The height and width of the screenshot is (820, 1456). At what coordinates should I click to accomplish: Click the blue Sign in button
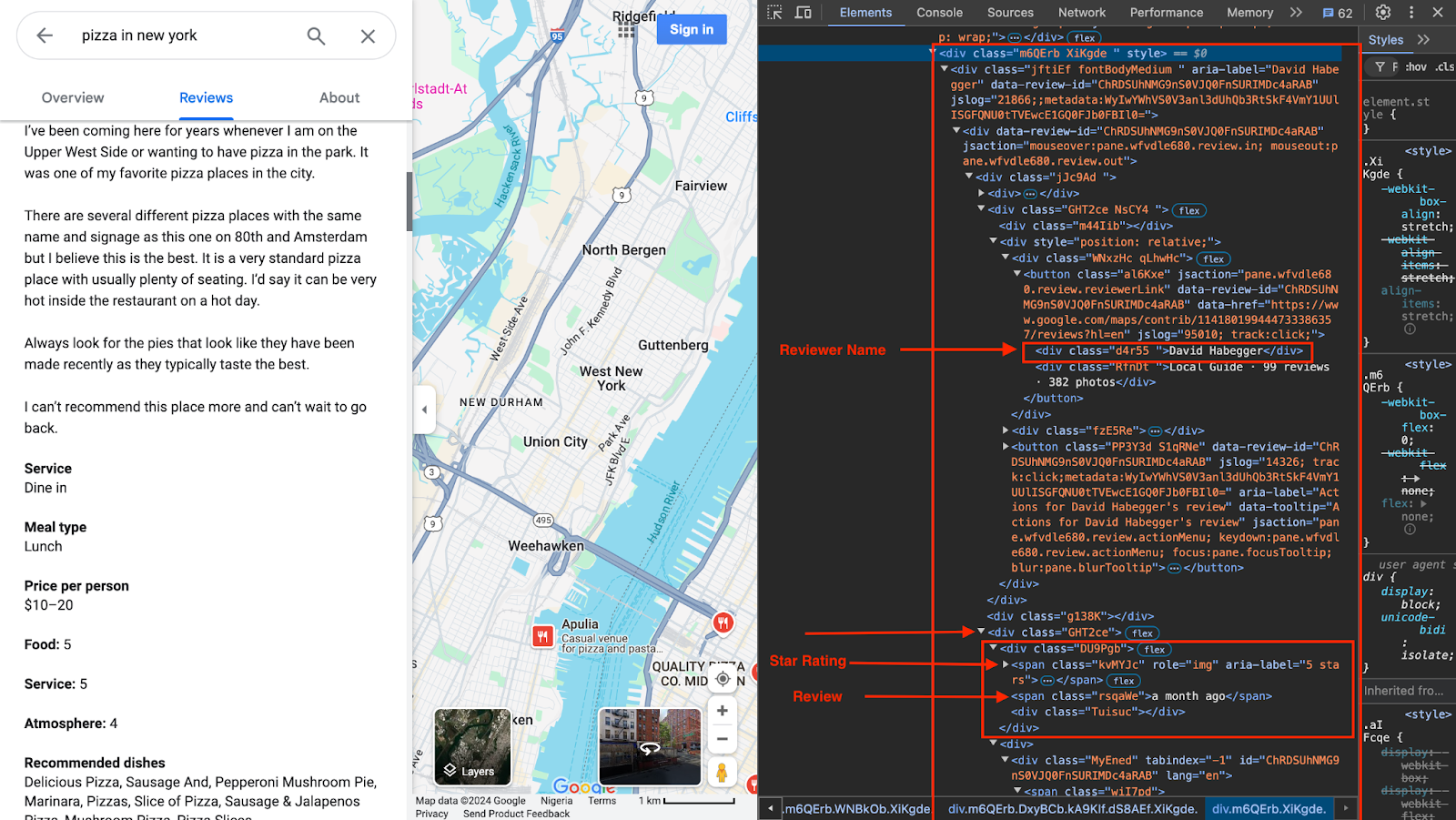coord(692,29)
